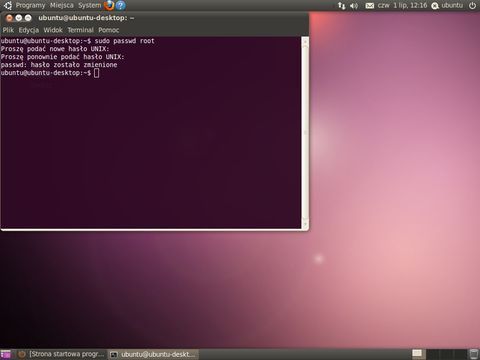Image resolution: width=480 pixels, height=360 pixels.
Task: Open the Edycja menu in terminal
Action: tap(29, 30)
